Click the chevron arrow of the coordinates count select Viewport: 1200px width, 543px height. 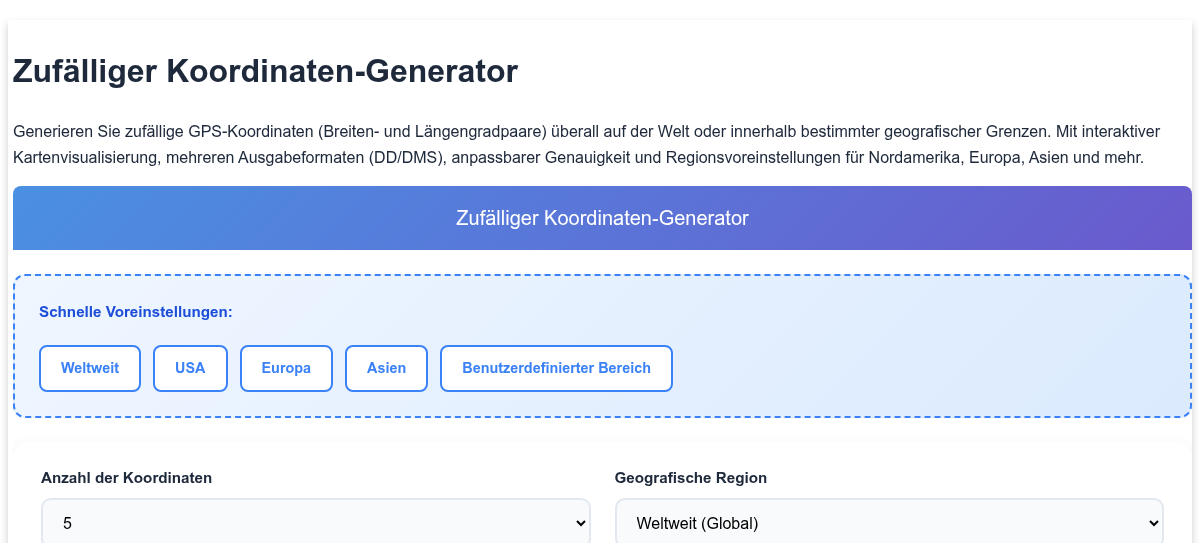tap(582, 523)
